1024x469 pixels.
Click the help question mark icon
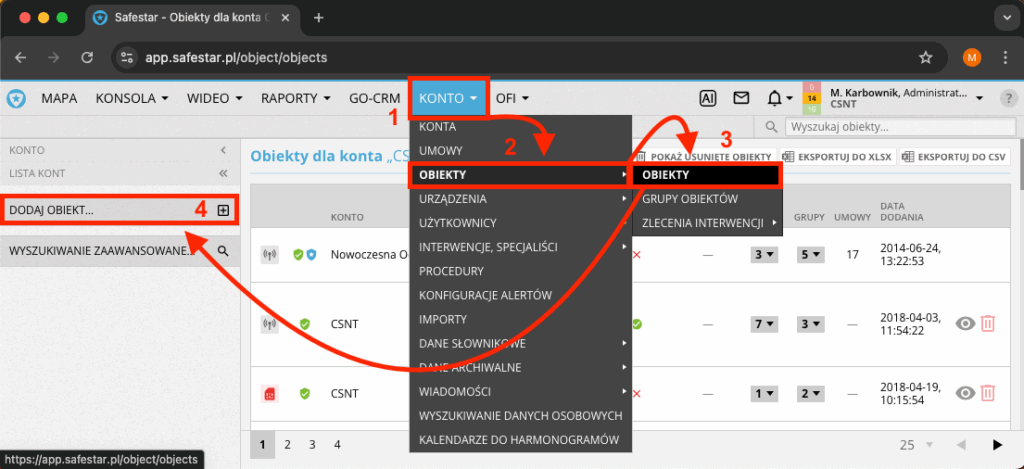[x=1010, y=98]
